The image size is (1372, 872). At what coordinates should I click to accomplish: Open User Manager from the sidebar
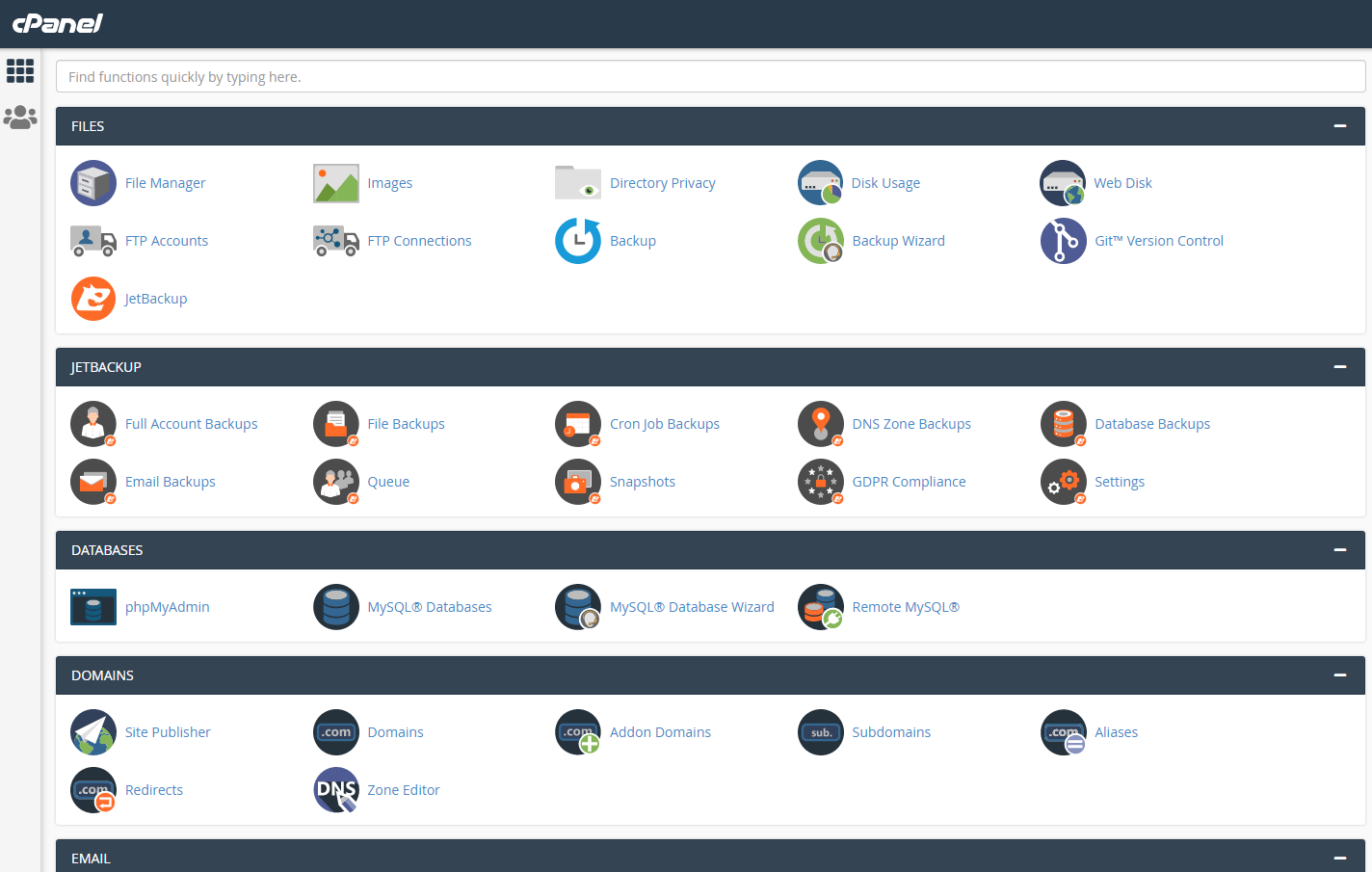[x=20, y=118]
